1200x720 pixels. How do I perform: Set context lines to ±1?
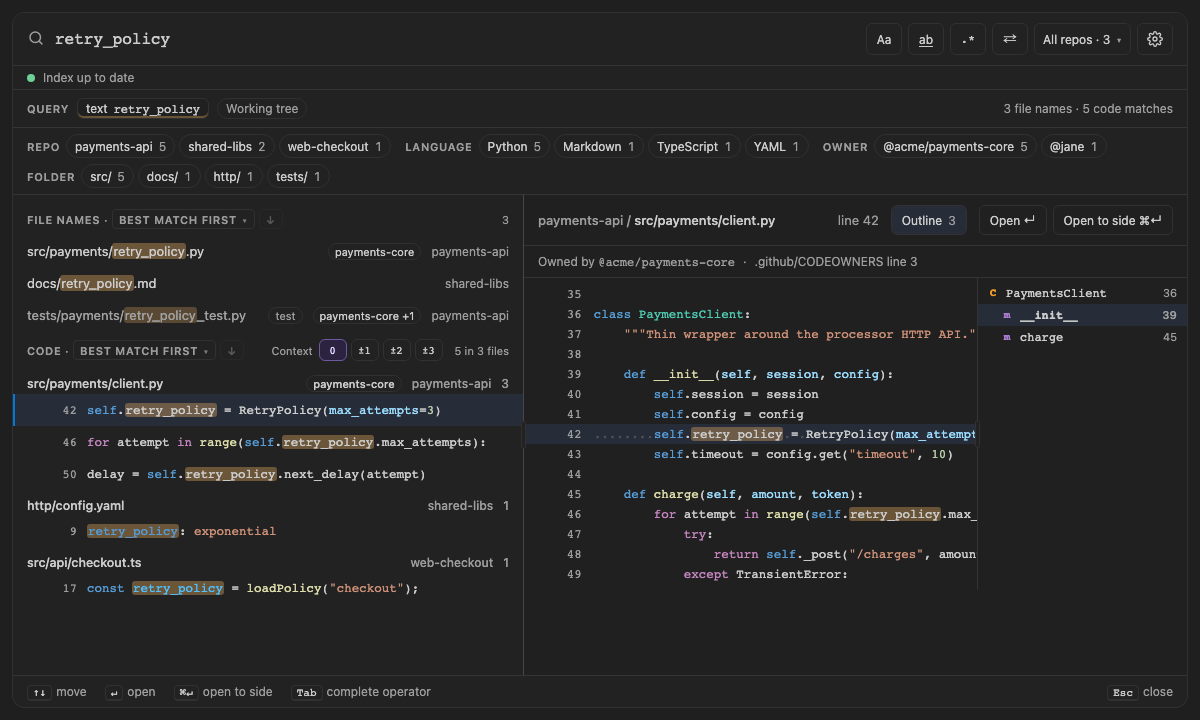point(365,351)
